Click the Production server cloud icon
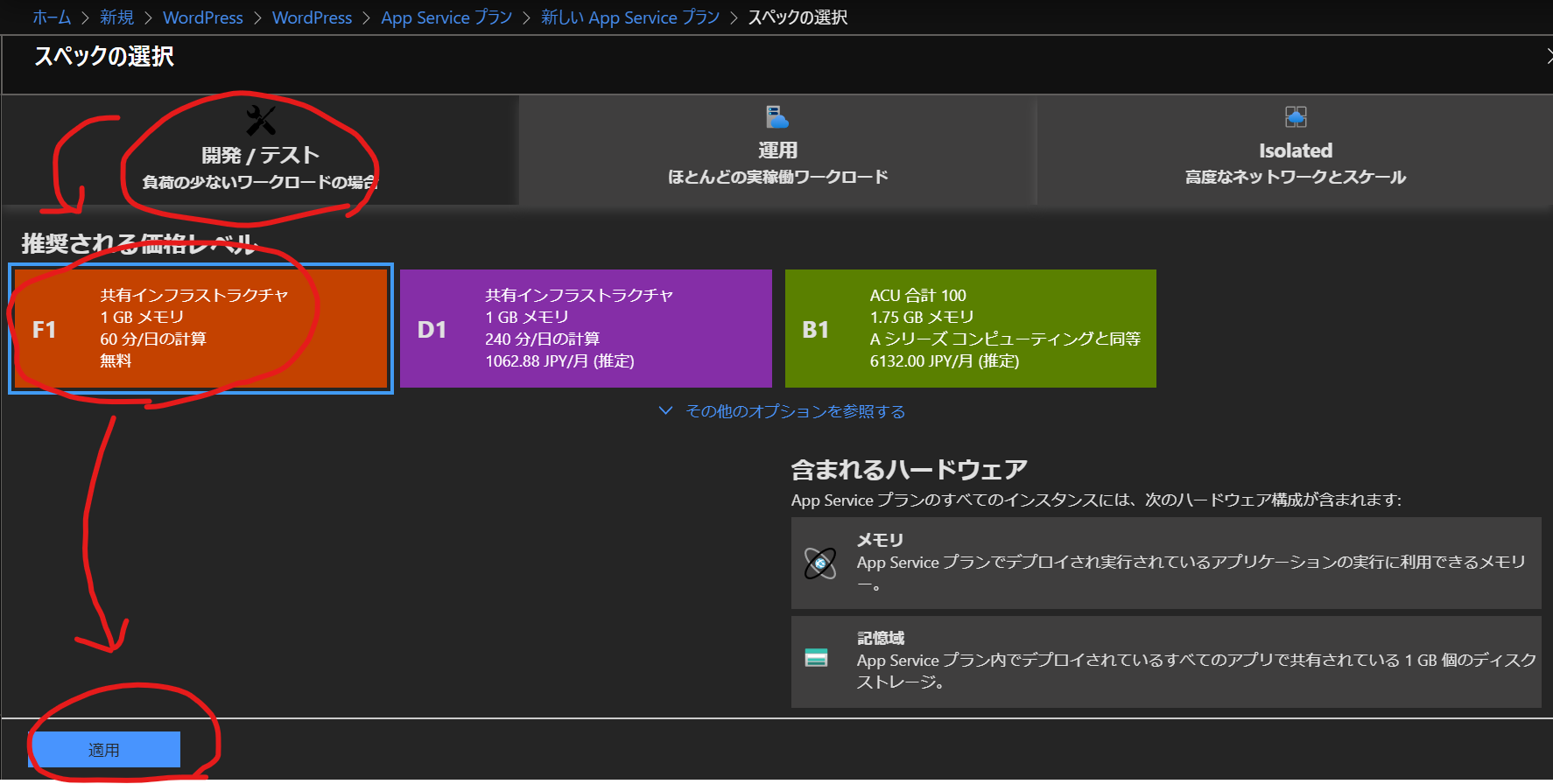 [777, 116]
